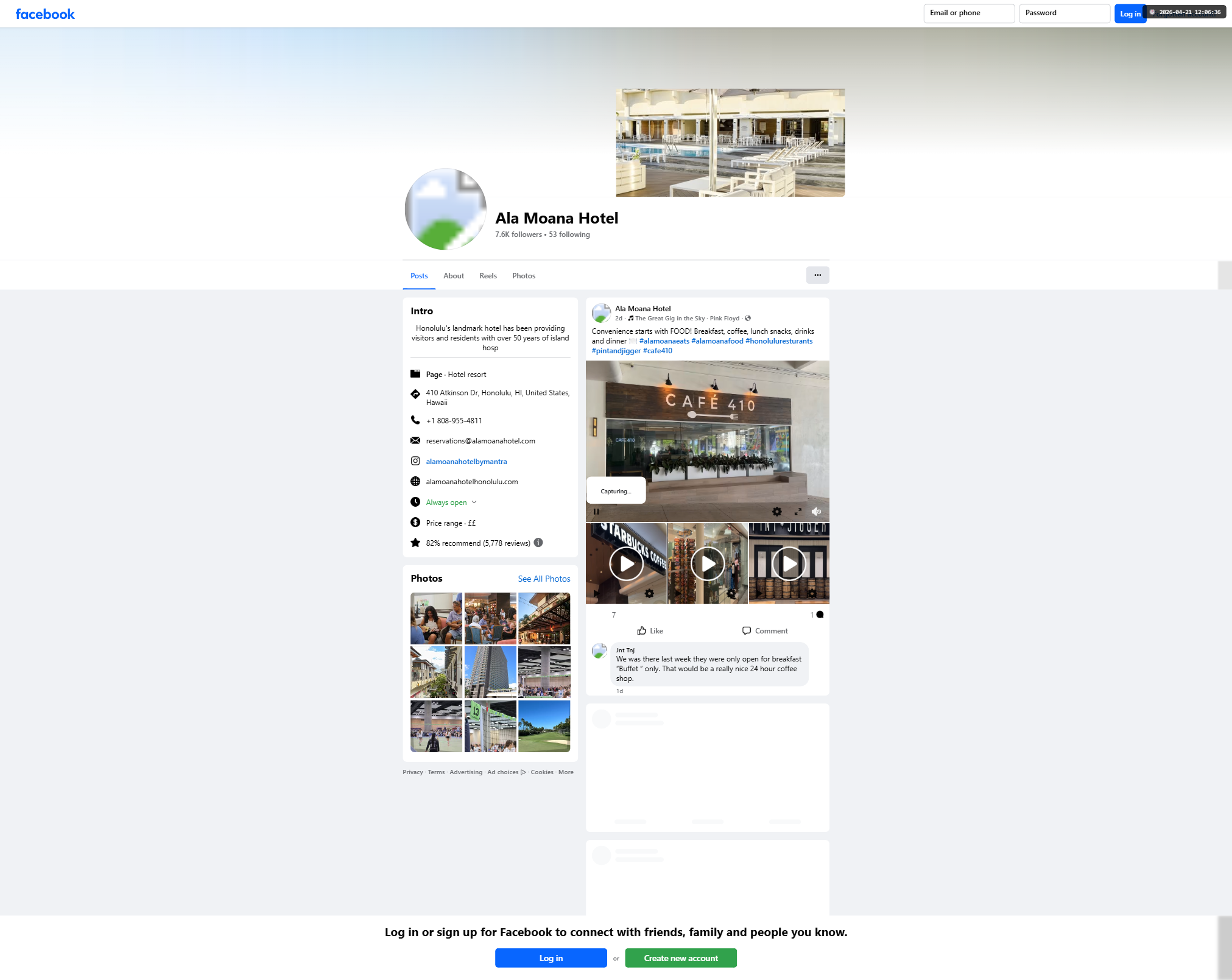The image size is (1232, 980).
Task: Click Jnt Tnj's commenter avatar
Action: [x=600, y=651]
